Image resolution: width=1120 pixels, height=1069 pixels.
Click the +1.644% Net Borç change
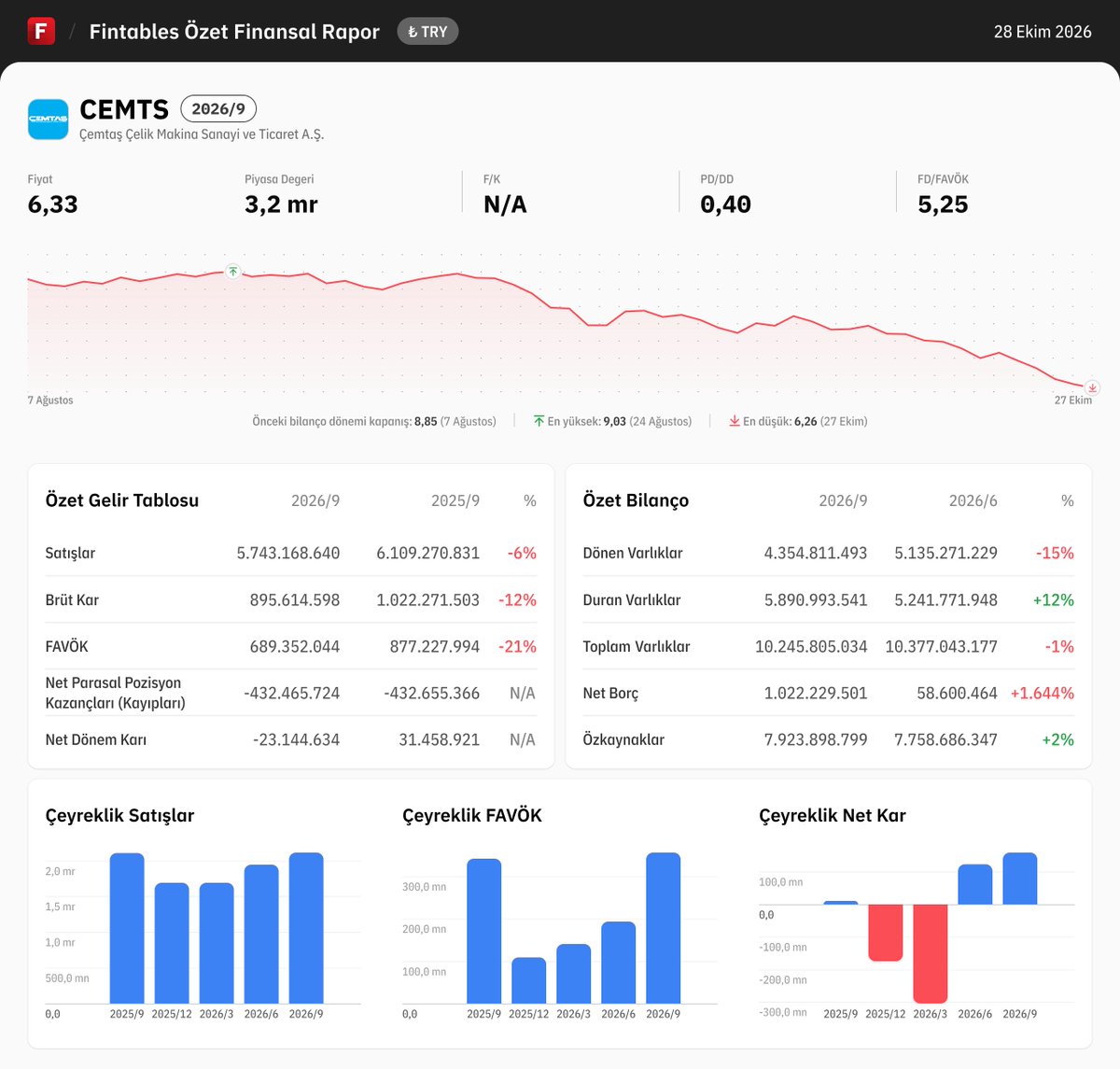click(x=1043, y=693)
